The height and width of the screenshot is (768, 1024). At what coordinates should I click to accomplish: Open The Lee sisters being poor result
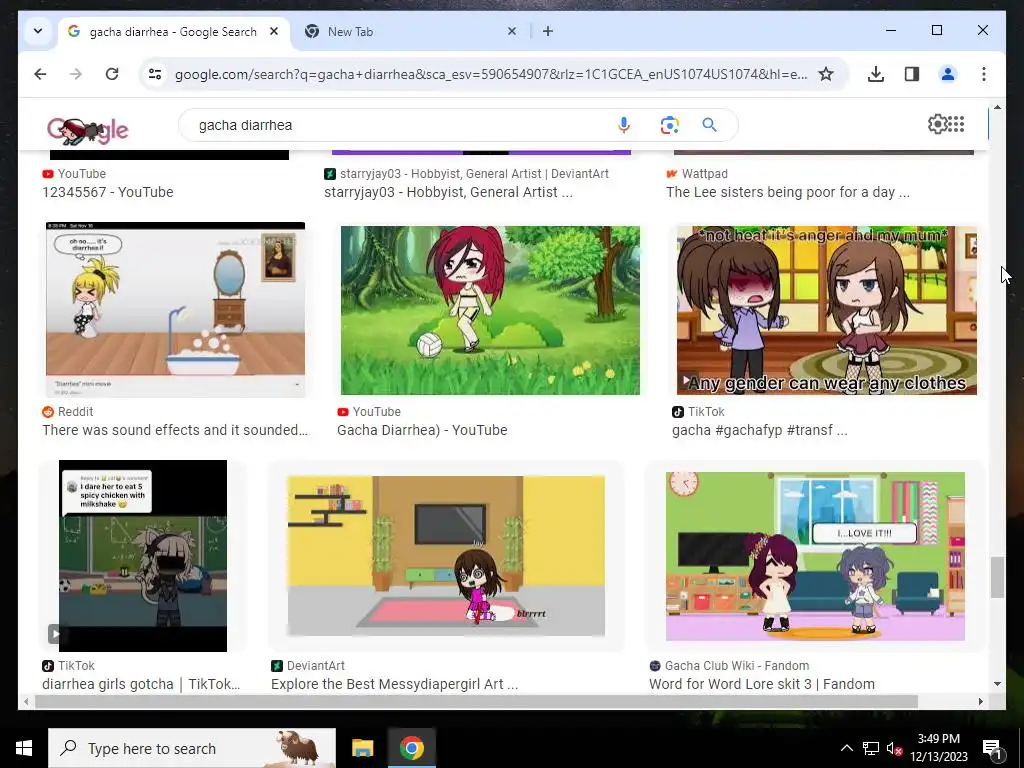pyautogui.click(x=788, y=192)
